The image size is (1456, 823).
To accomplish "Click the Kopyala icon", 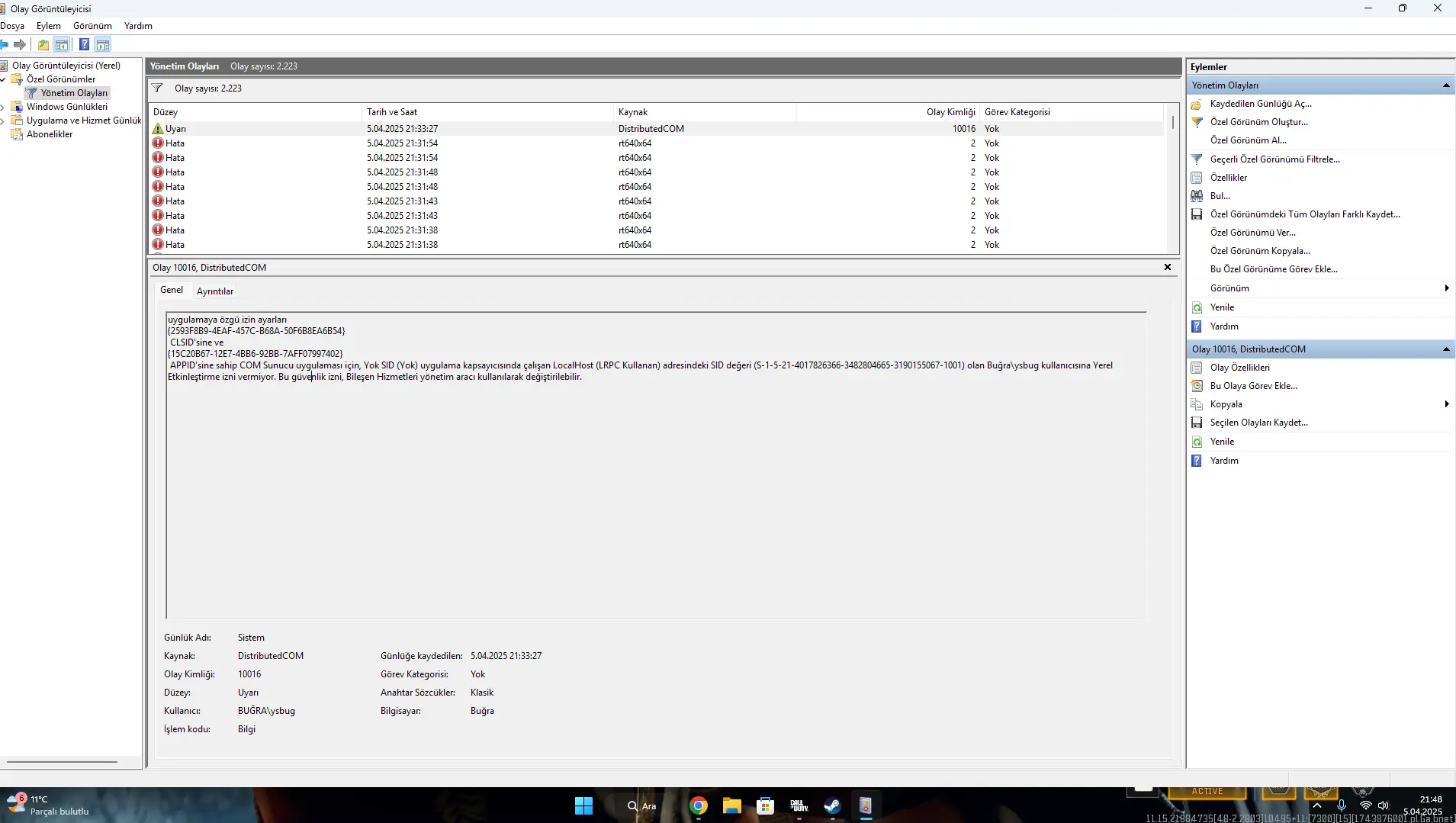I will point(1197,404).
